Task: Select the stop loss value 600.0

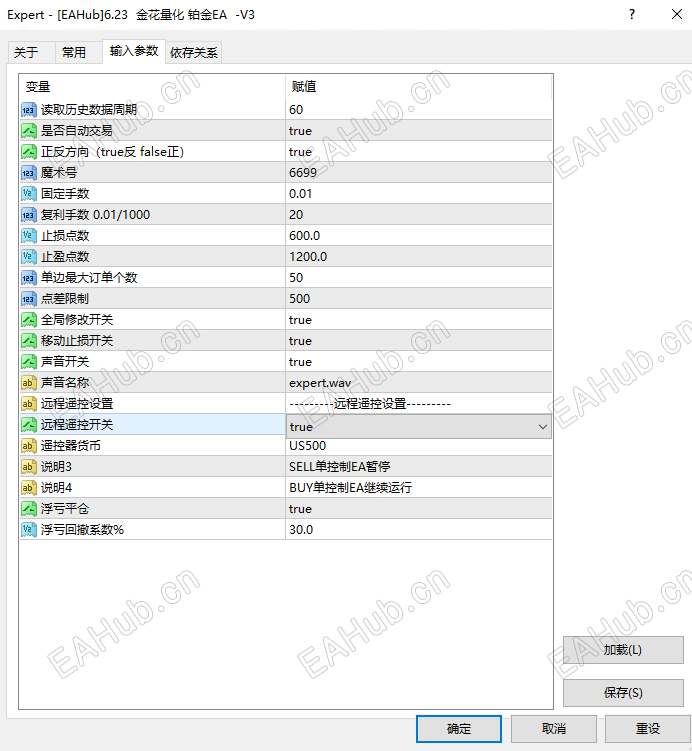Action: click(419, 236)
